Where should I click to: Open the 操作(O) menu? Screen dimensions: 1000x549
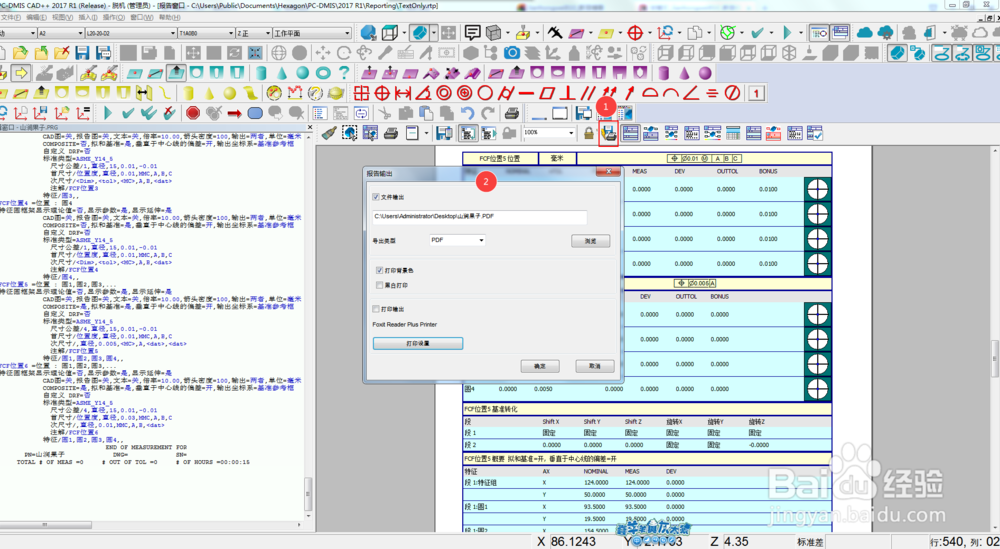pyautogui.click(x=114, y=17)
